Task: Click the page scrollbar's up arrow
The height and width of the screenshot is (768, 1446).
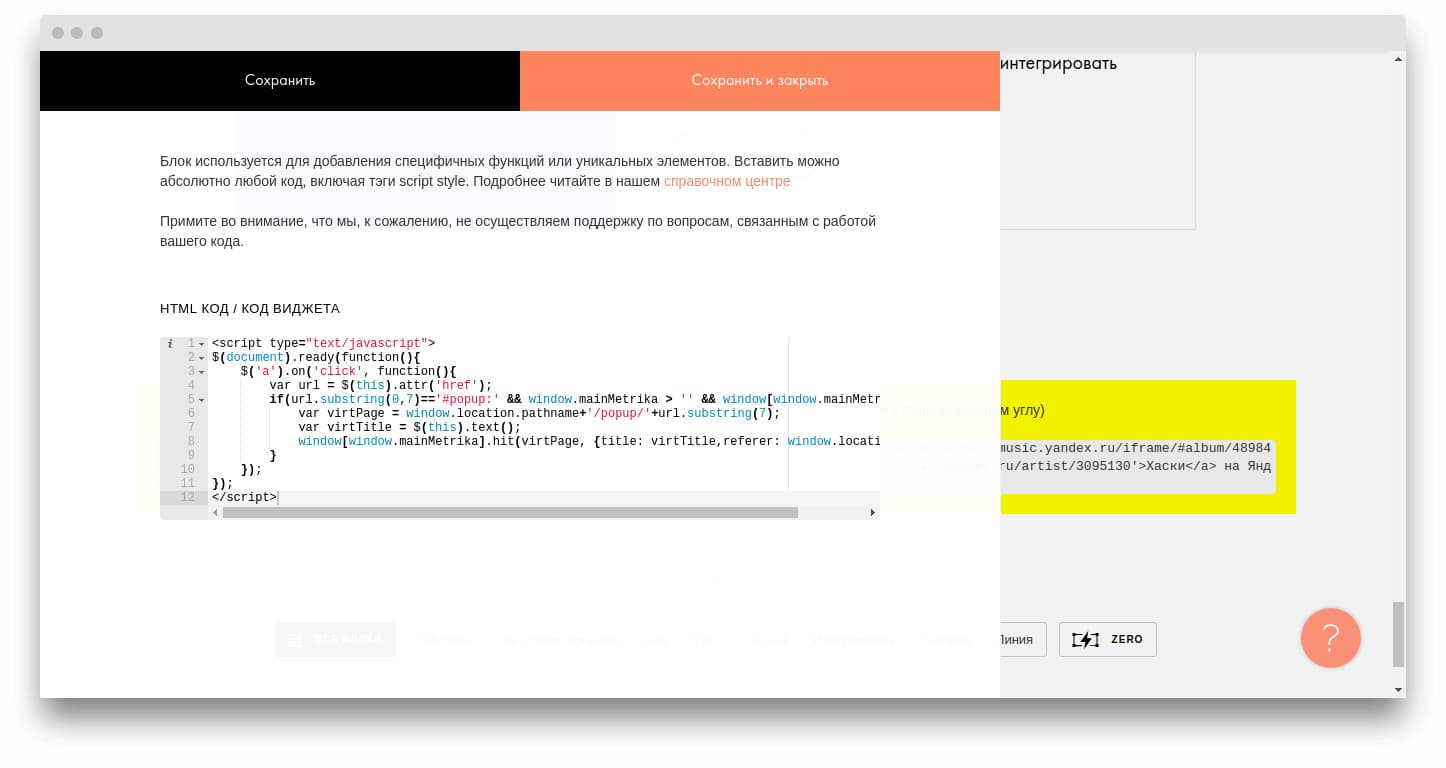Action: point(1399,59)
